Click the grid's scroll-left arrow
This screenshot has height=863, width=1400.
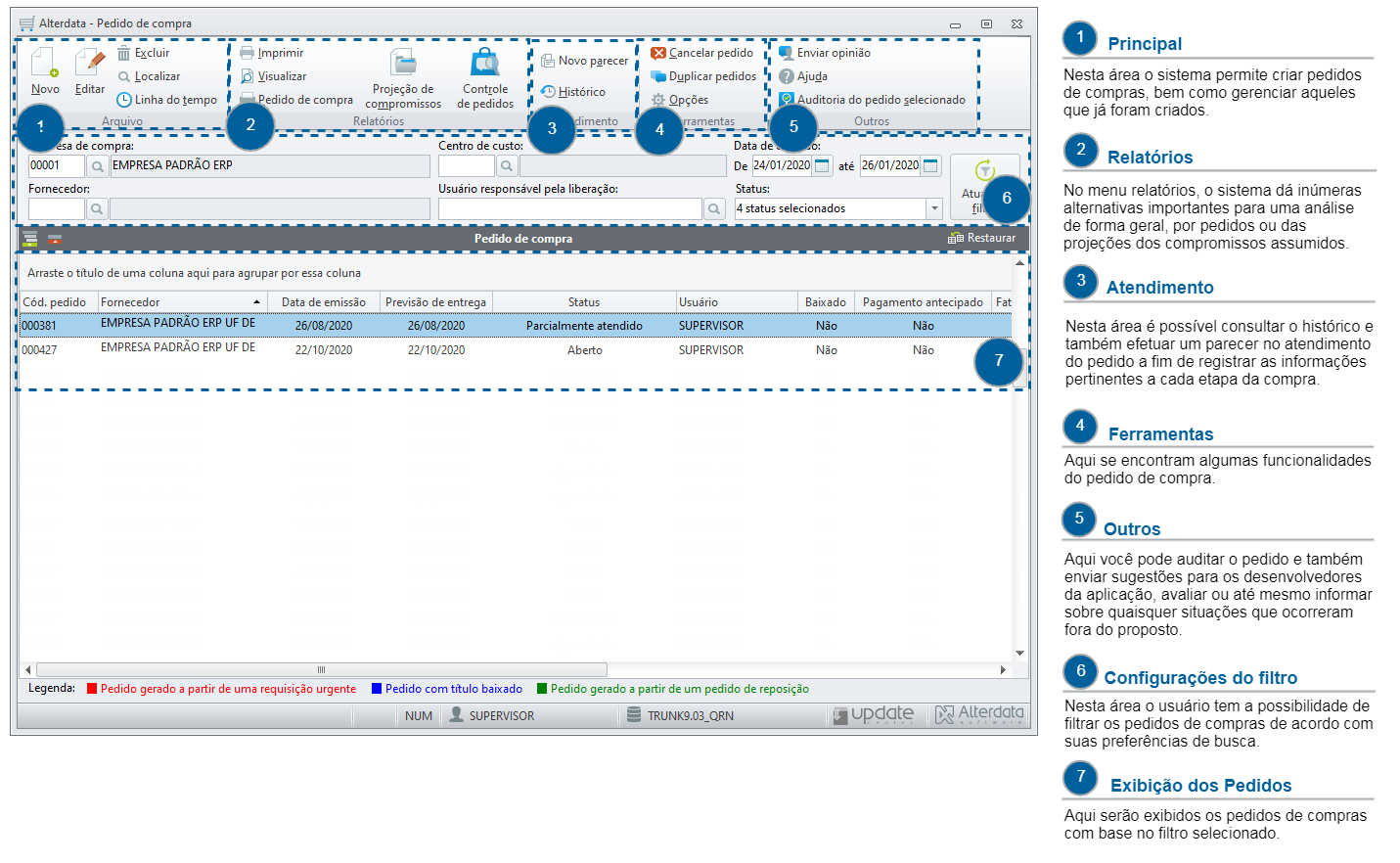[27, 670]
